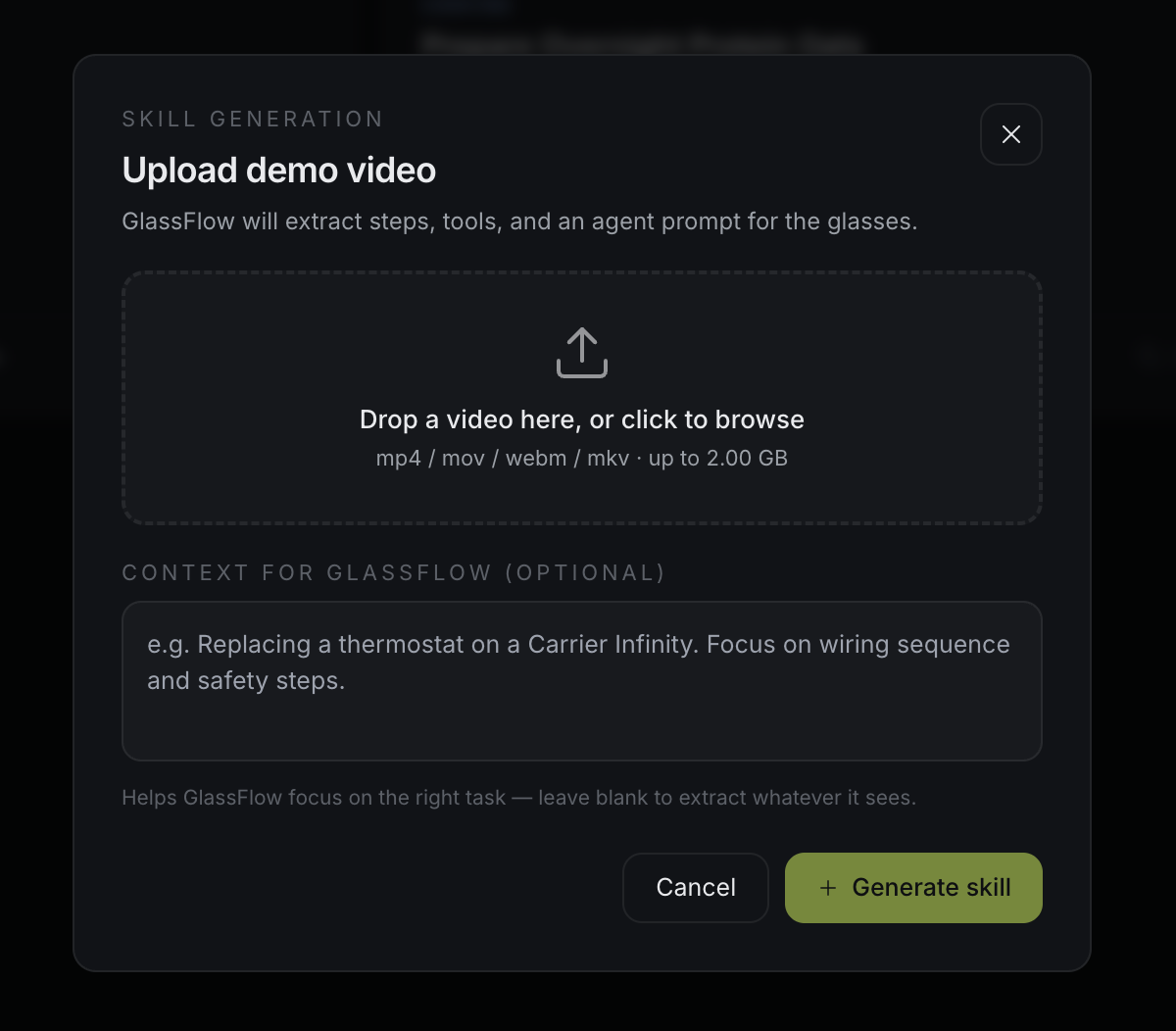Click the upload arrow icon
This screenshot has width=1176, height=1031.
582,353
